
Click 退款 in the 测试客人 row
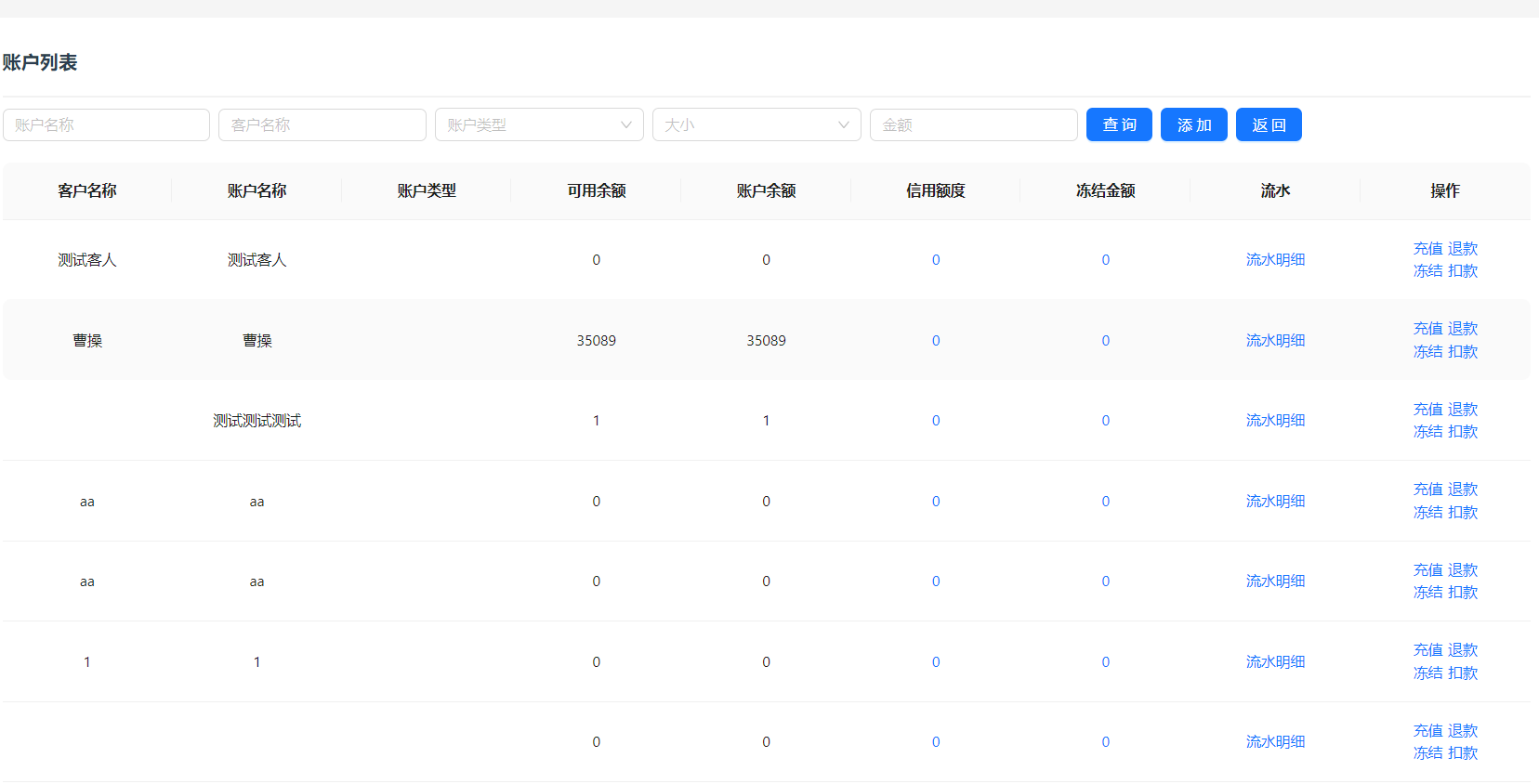click(1463, 249)
